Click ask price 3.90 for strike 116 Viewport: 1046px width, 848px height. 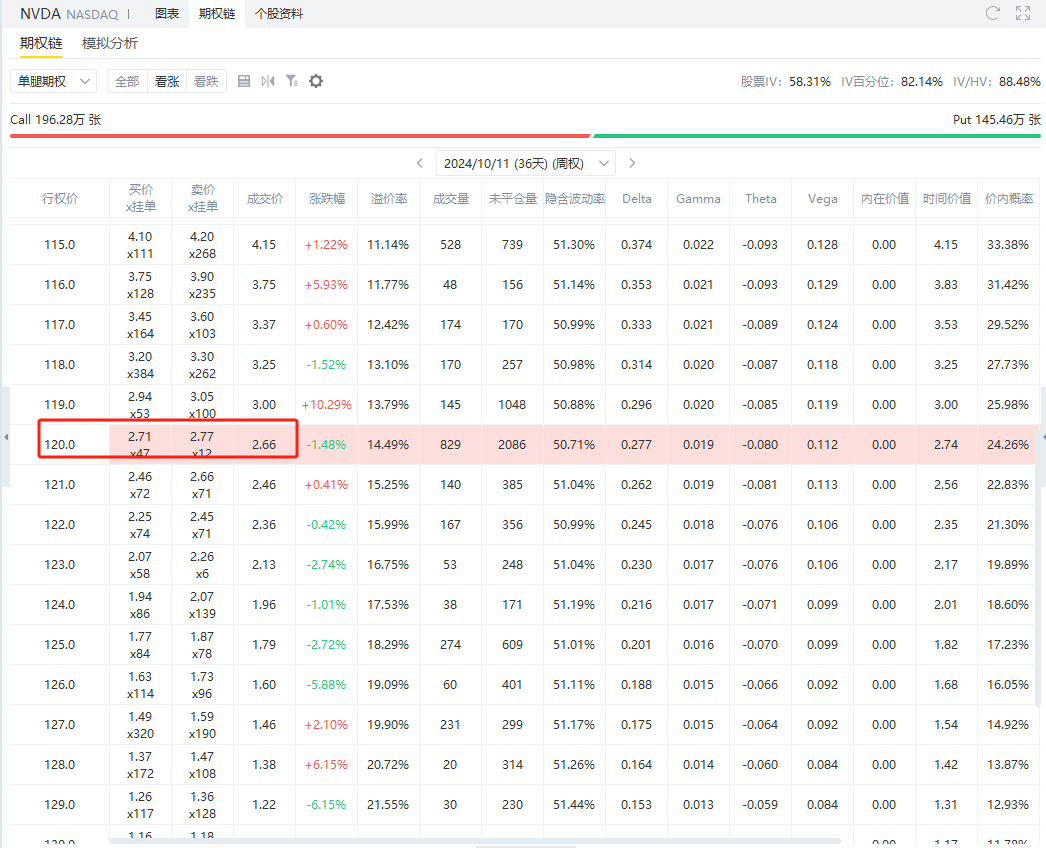tap(202, 276)
